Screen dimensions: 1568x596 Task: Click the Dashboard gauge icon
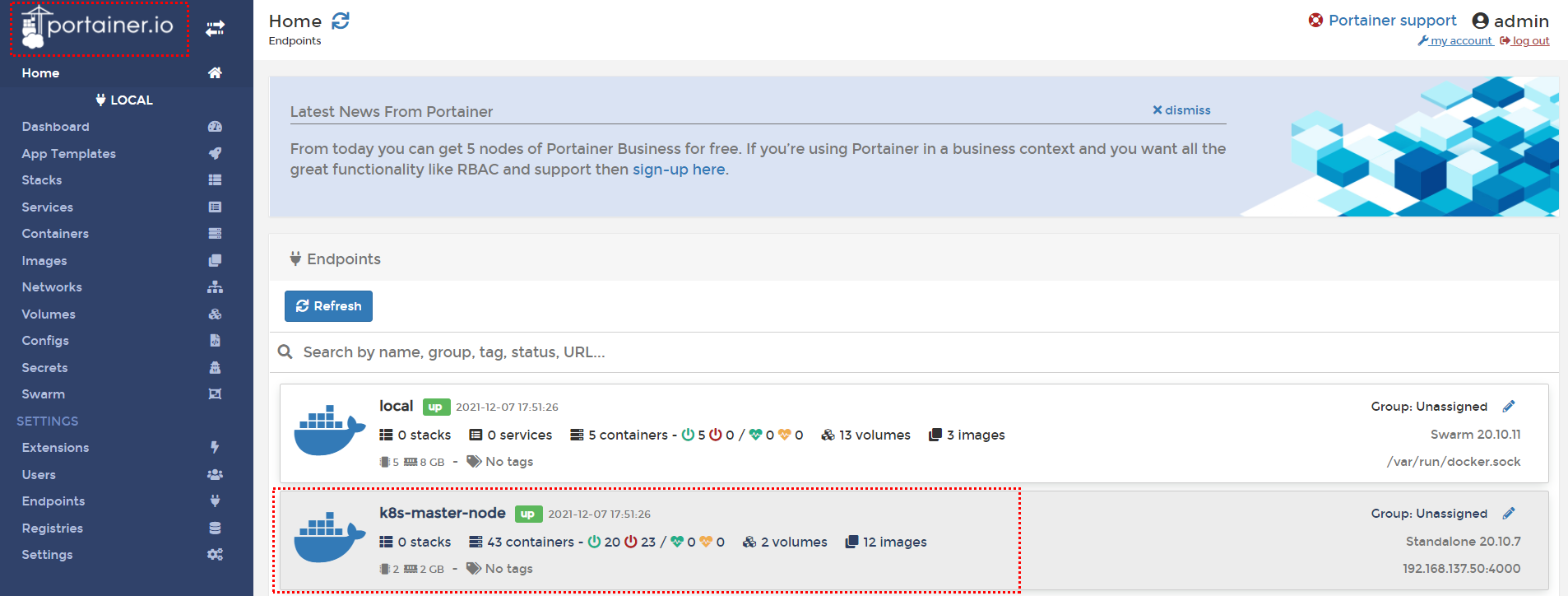pos(215,127)
